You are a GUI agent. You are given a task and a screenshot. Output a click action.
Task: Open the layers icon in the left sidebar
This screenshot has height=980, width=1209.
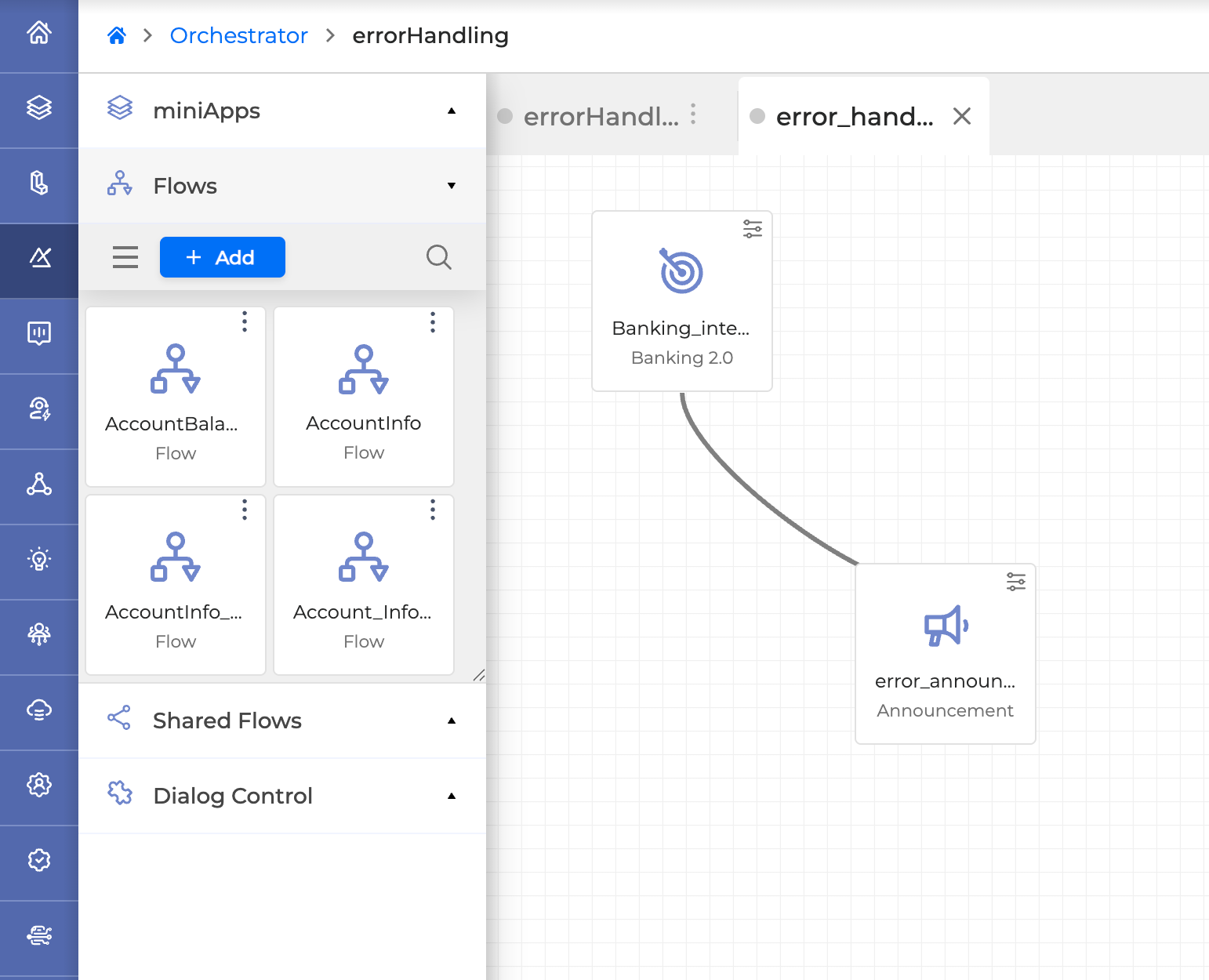pyautogui.click(x=39, y=107)
